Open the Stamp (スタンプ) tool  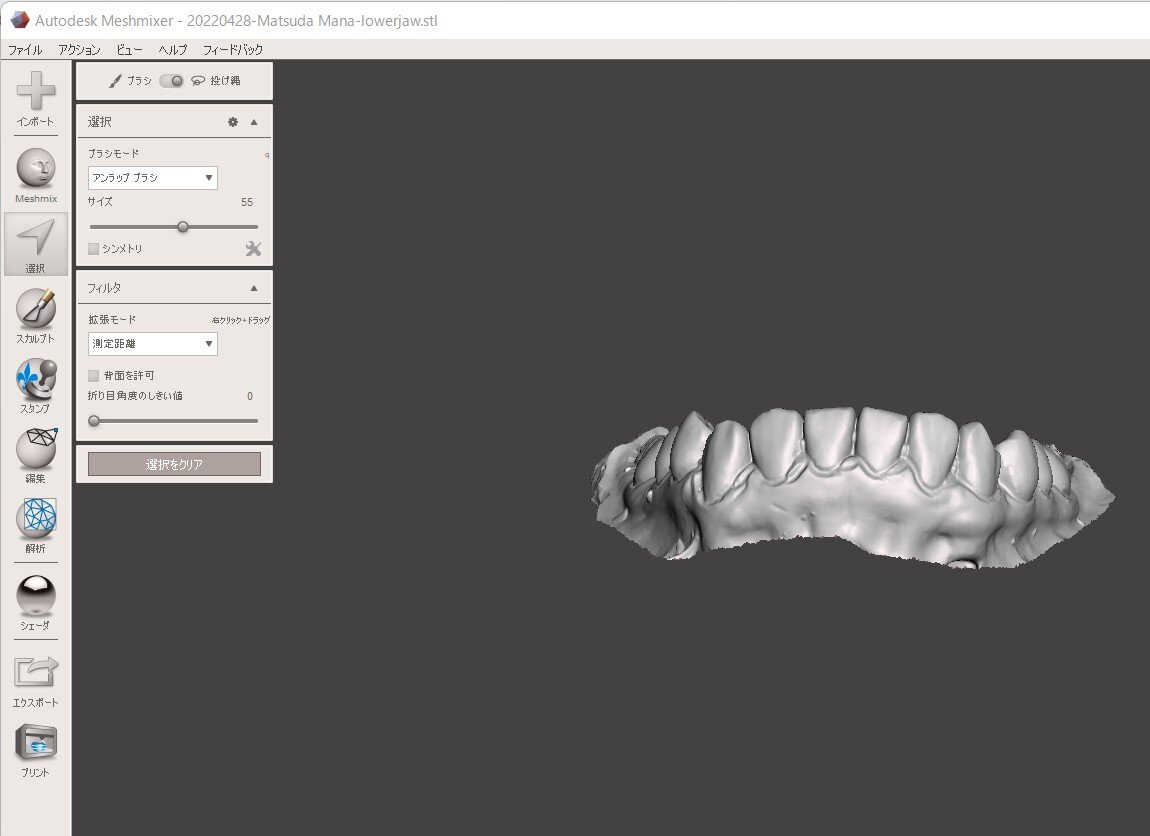tap(36, 386)
